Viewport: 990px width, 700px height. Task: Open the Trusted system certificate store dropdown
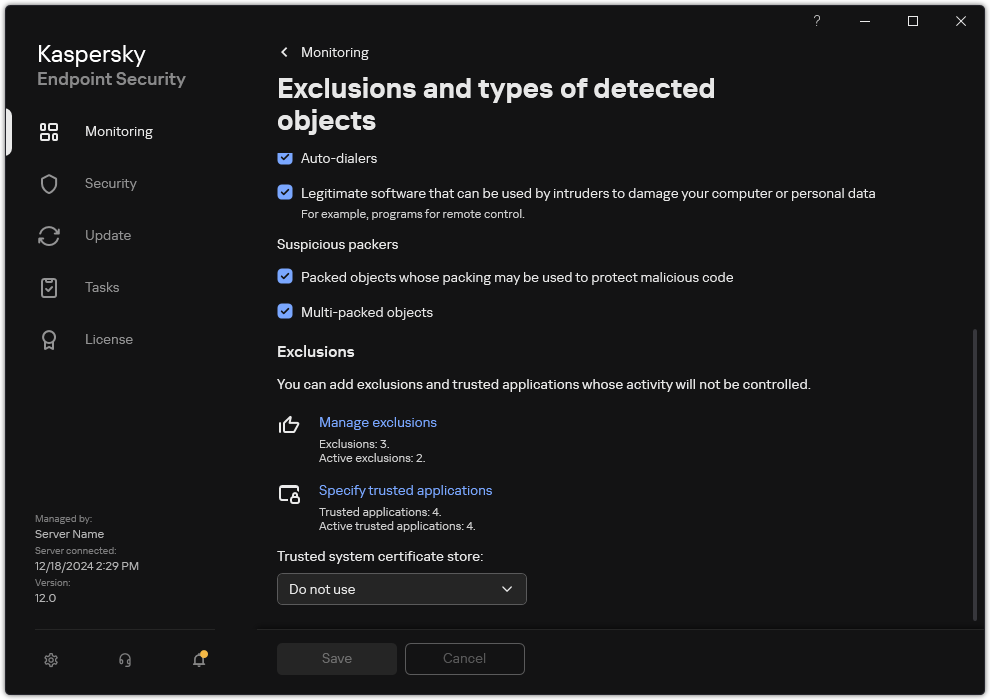tap(401, 589)
